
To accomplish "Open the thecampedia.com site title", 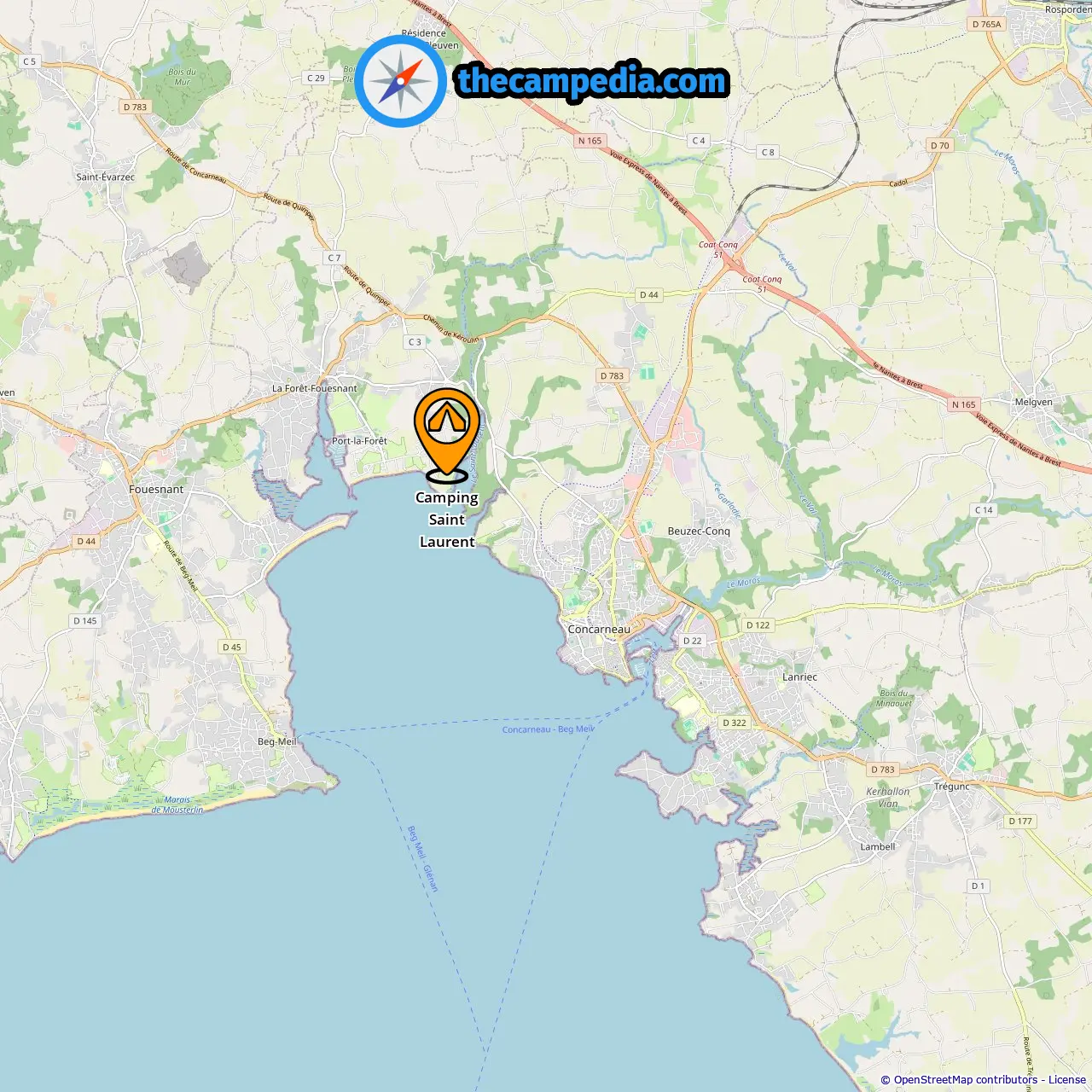I will click(x=593, y=81).
